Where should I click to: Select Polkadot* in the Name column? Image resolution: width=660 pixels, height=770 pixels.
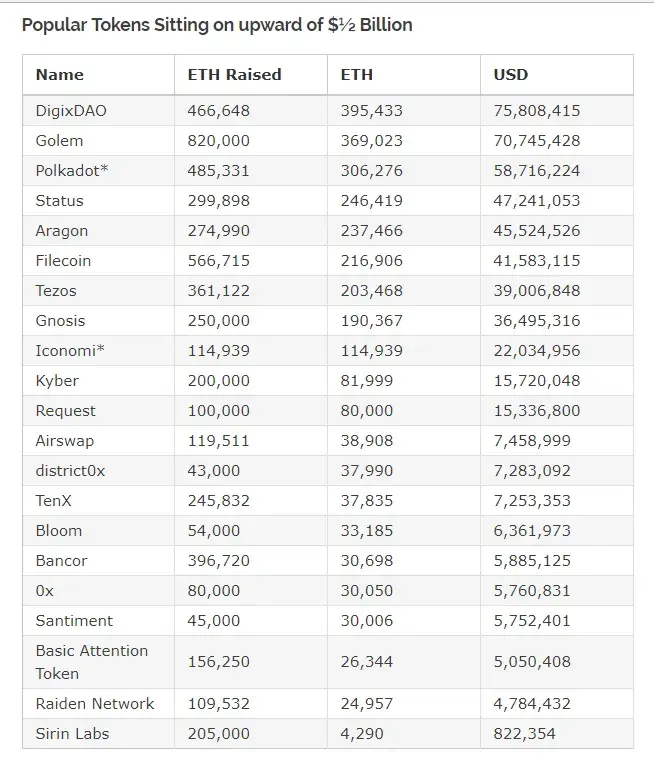[x=72, y=170]
